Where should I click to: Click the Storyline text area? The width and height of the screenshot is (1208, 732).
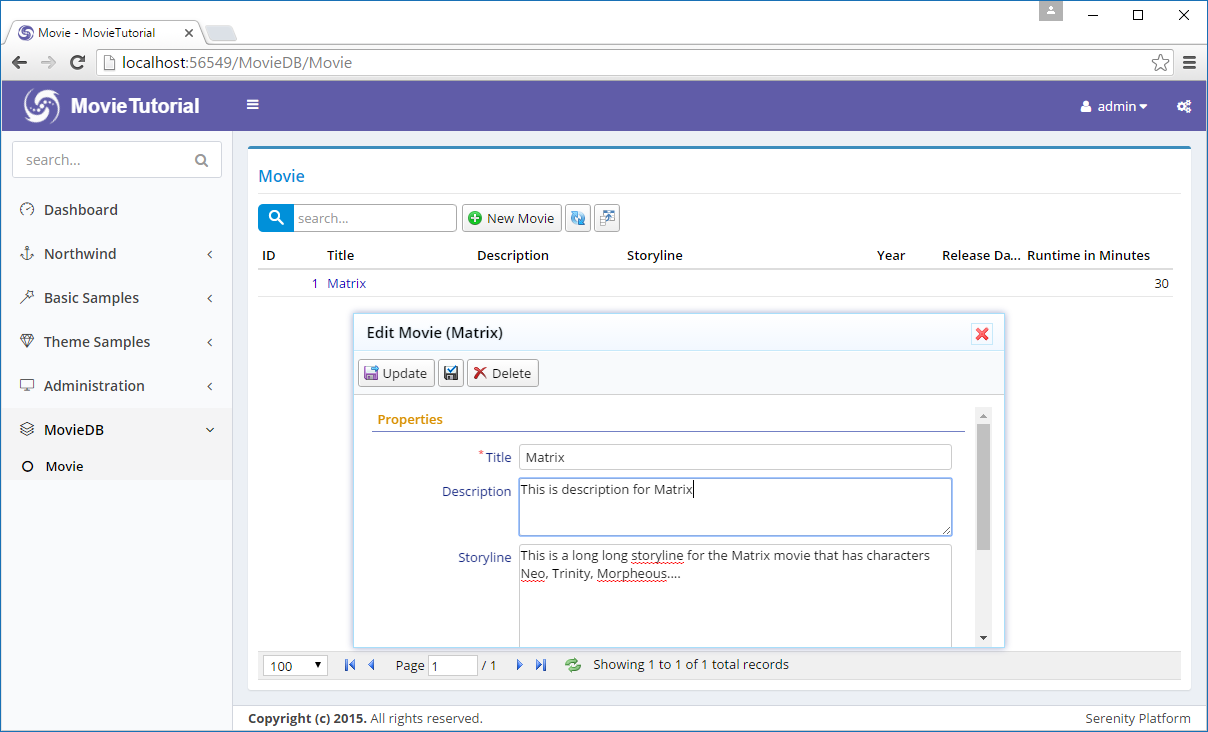tap(735, 595)
